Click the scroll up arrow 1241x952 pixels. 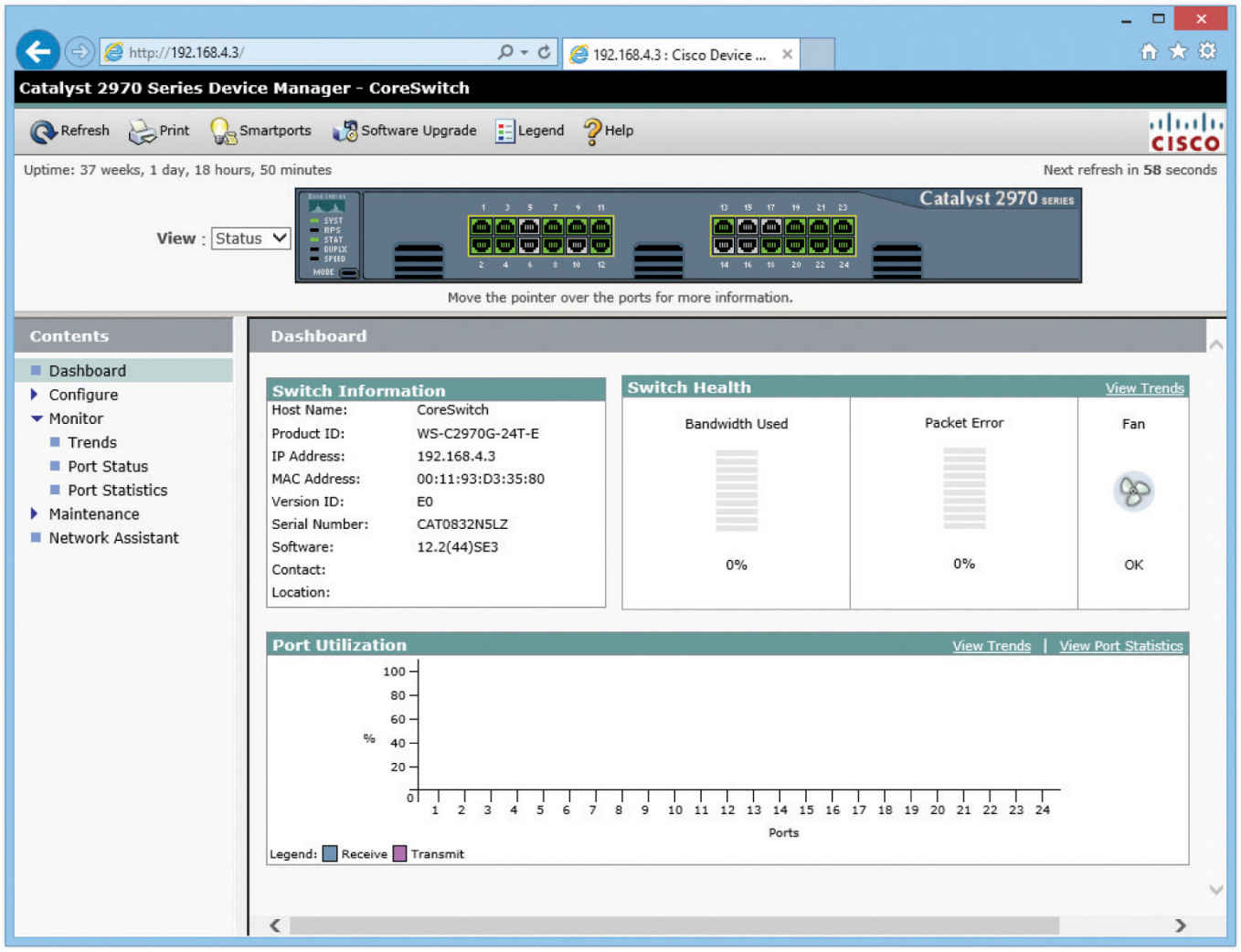pos(1216,344)
